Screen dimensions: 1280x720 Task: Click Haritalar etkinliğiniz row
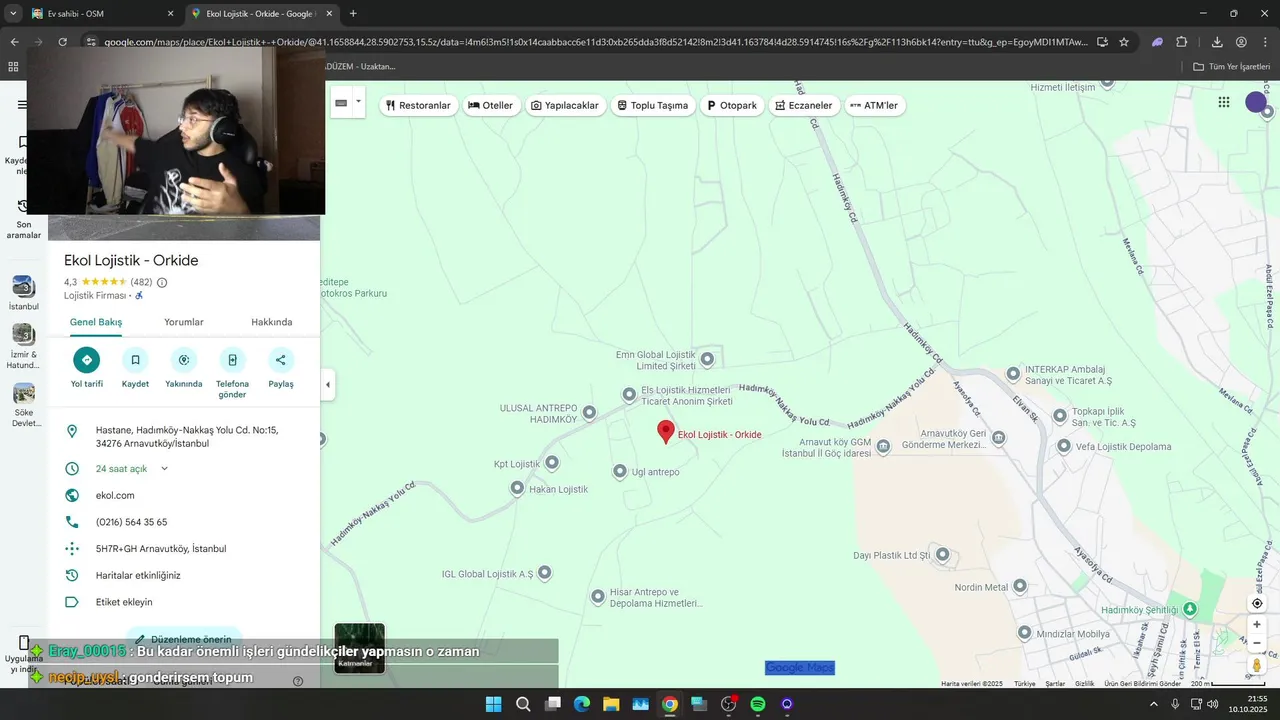click(x=184, y=575)
